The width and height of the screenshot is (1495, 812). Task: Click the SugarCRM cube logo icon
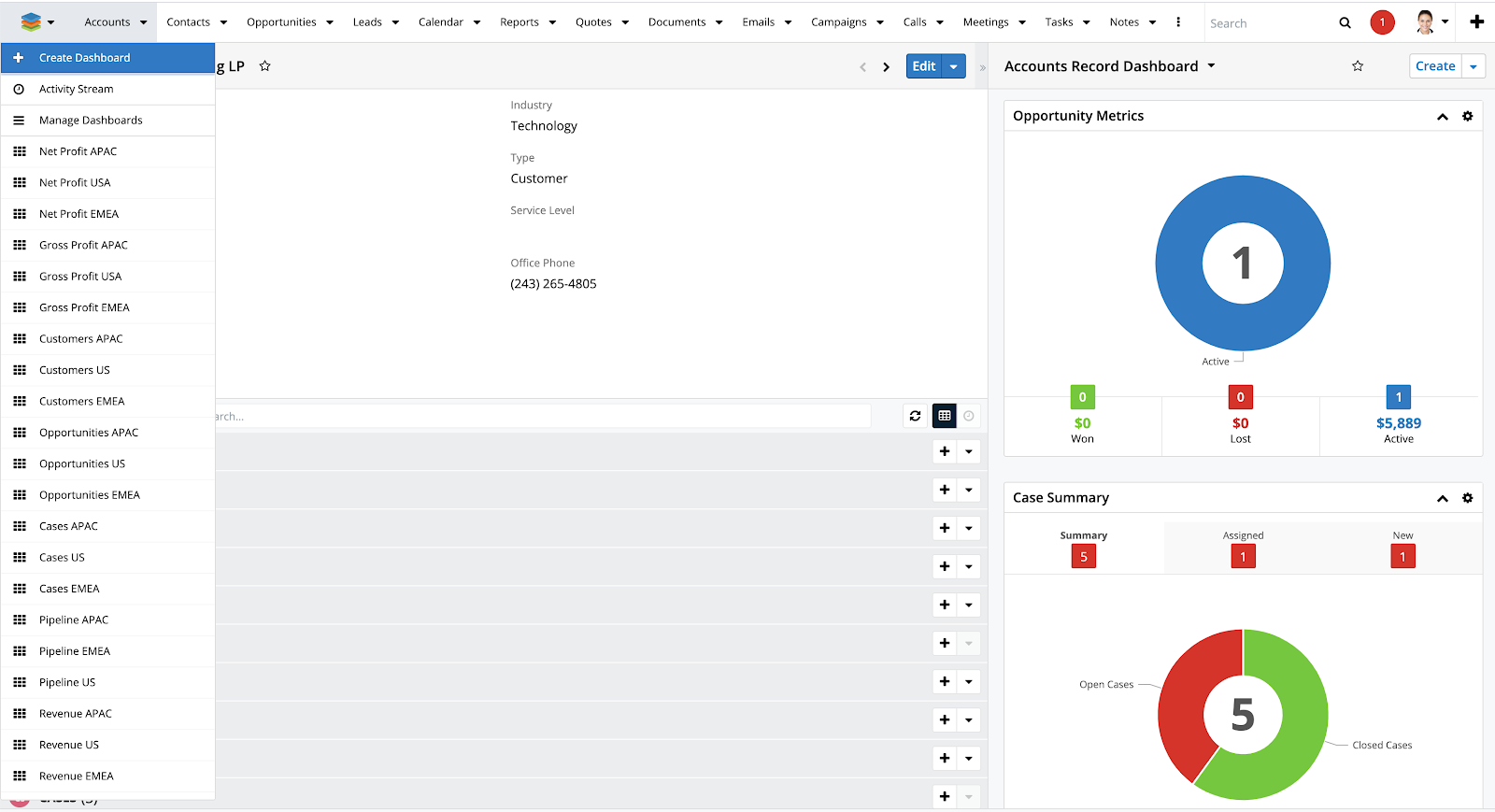coord(31,21)
